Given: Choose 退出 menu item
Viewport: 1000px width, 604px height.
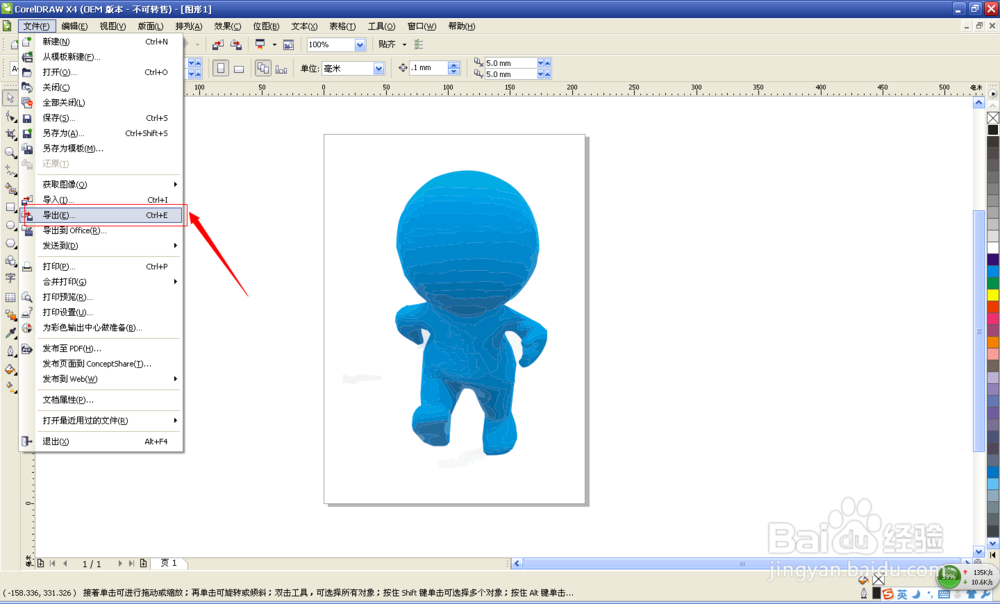Looking at the screenshot, I should (x=102, y=441).
